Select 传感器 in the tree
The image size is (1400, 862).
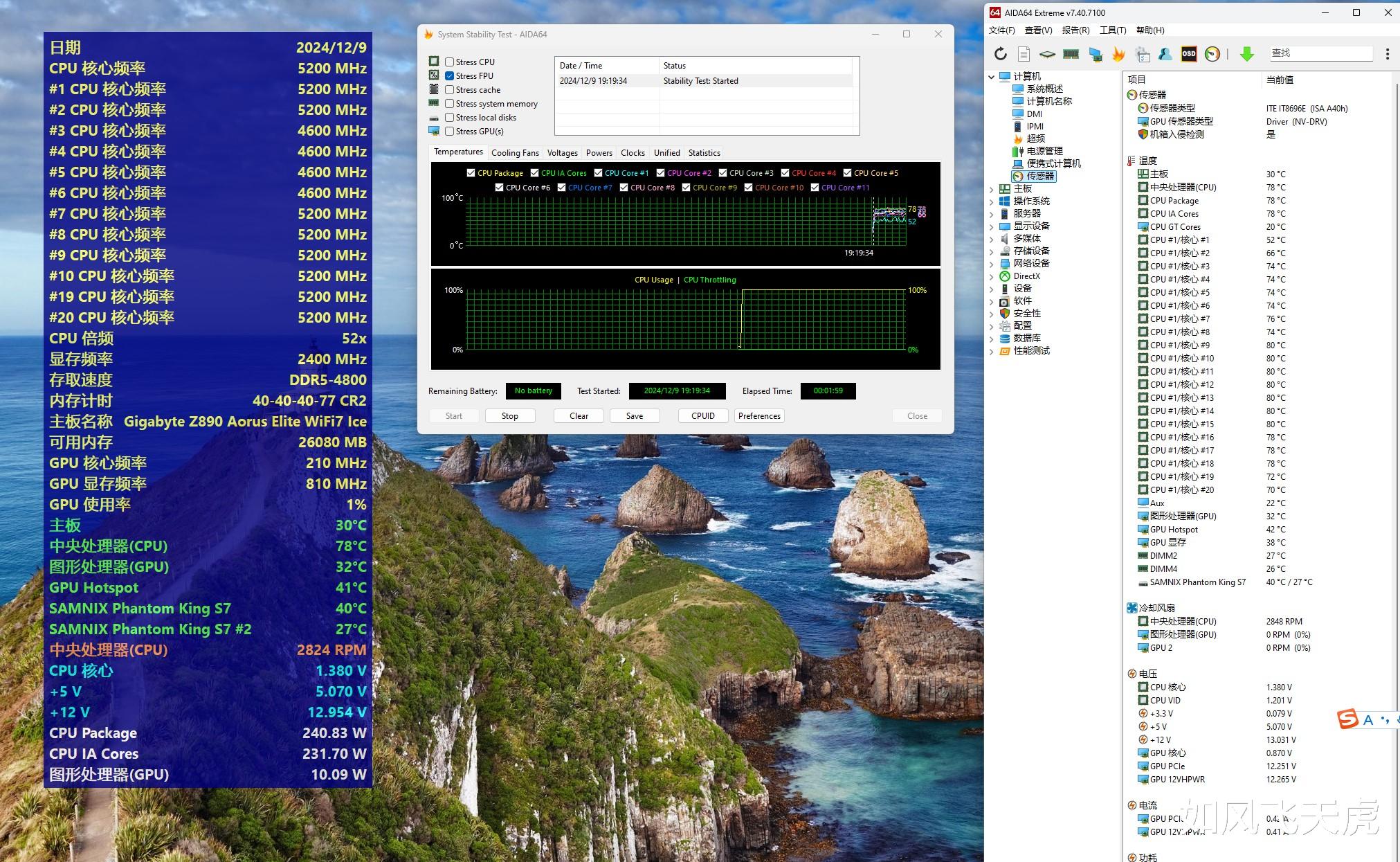pos(1039,177)
